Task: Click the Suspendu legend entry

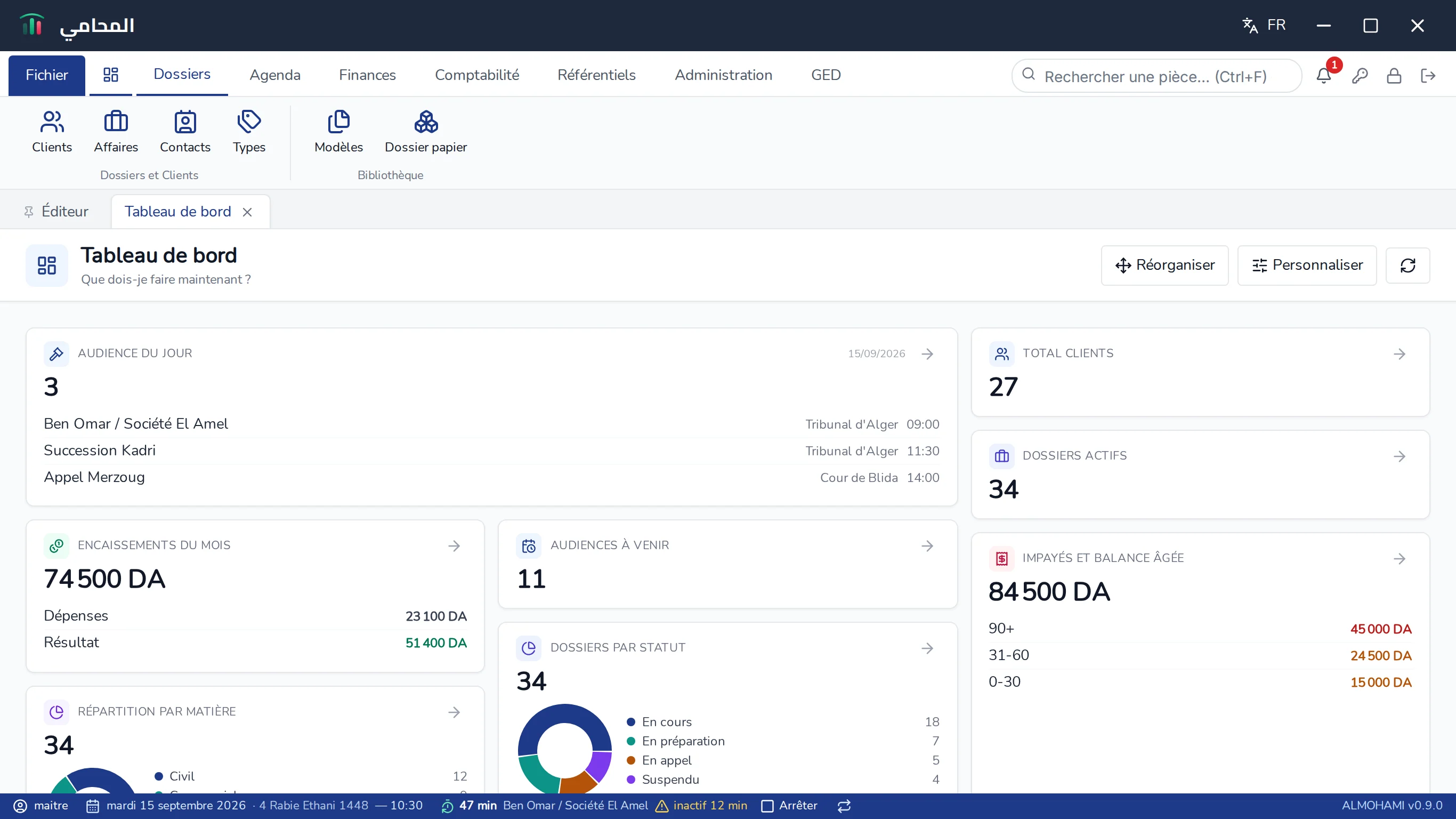Action: click(x=783, y=780)
